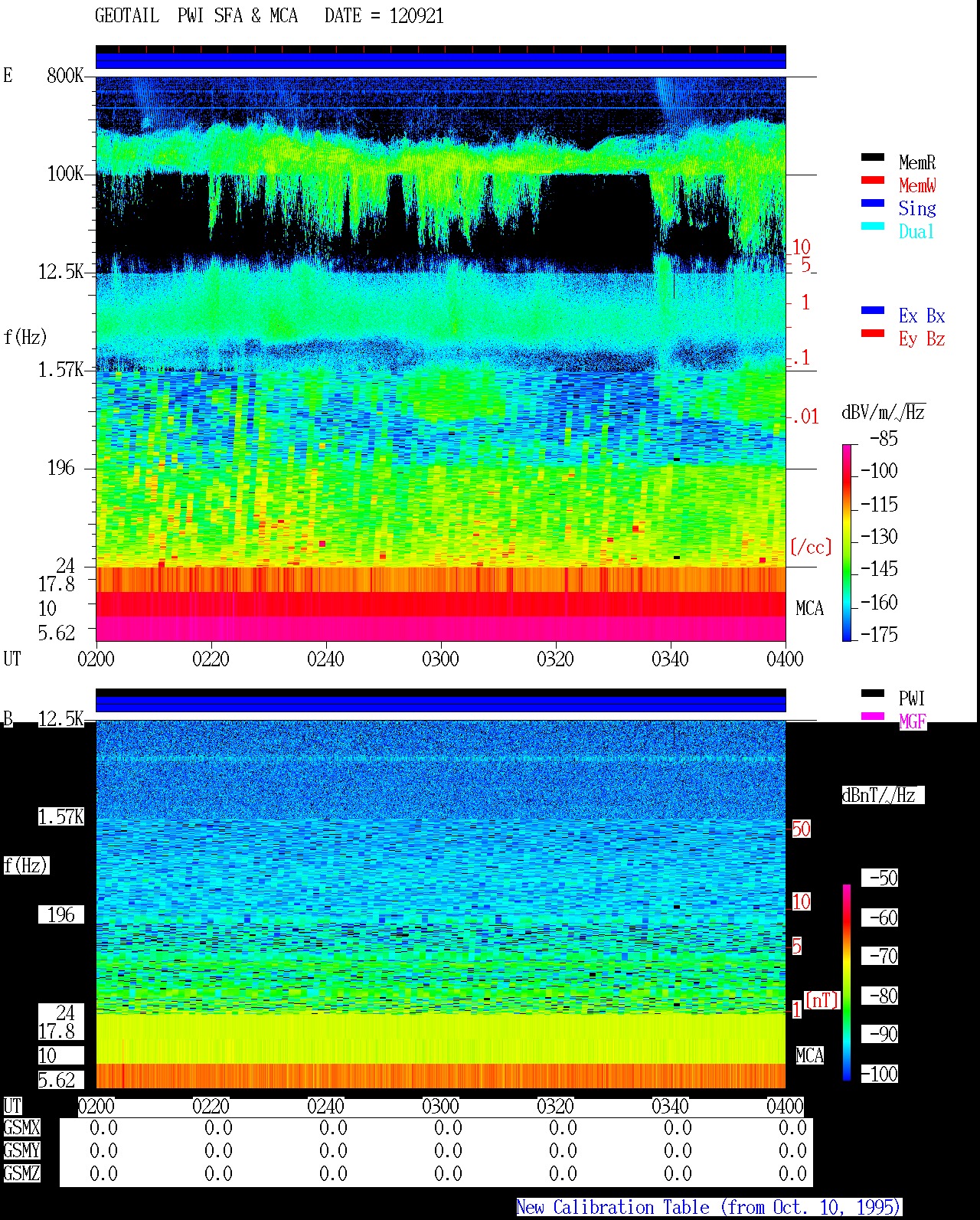The width and height of the screenshot is (980, 1220).
Task: Click the 'MemW' legend label
Action: [917, 185]
